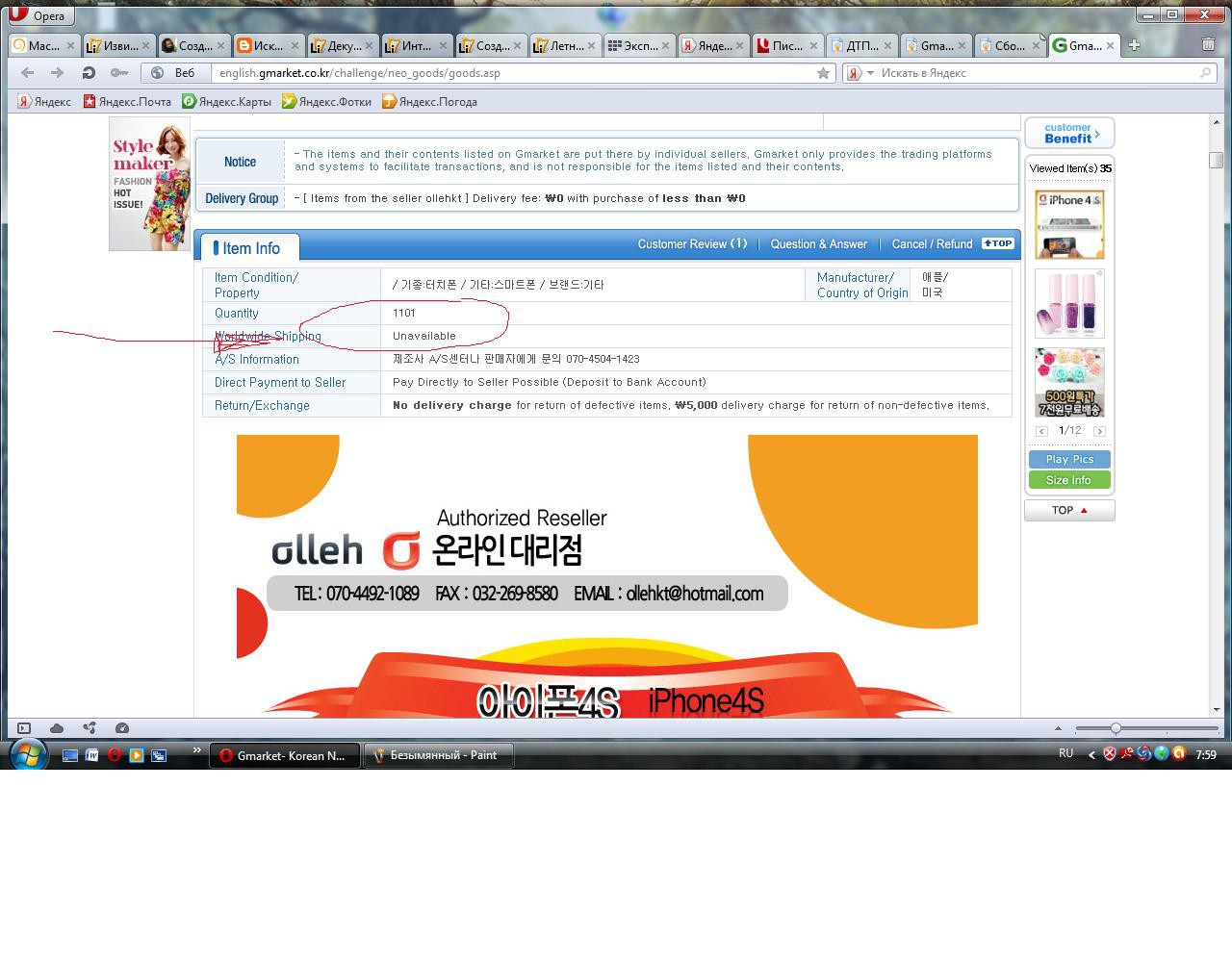Viewport: 1232px width, 964px height.
Task: Open Opera Link cloud icon
Action: 57,728
